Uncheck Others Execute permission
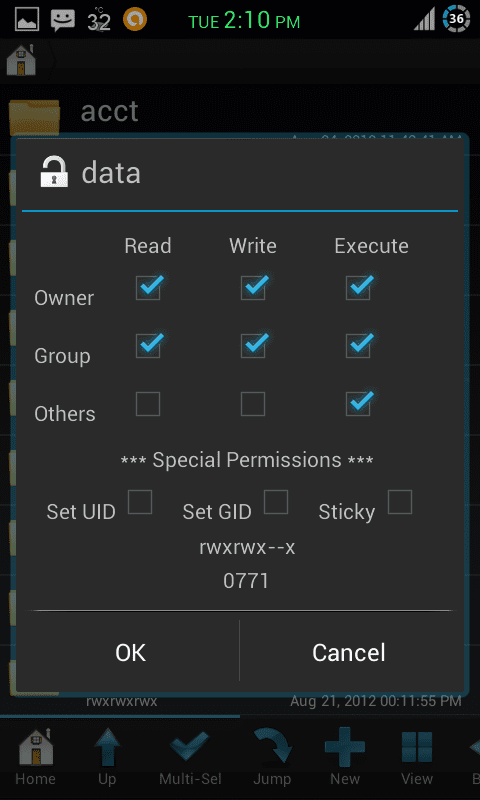 tap(358, 404)
